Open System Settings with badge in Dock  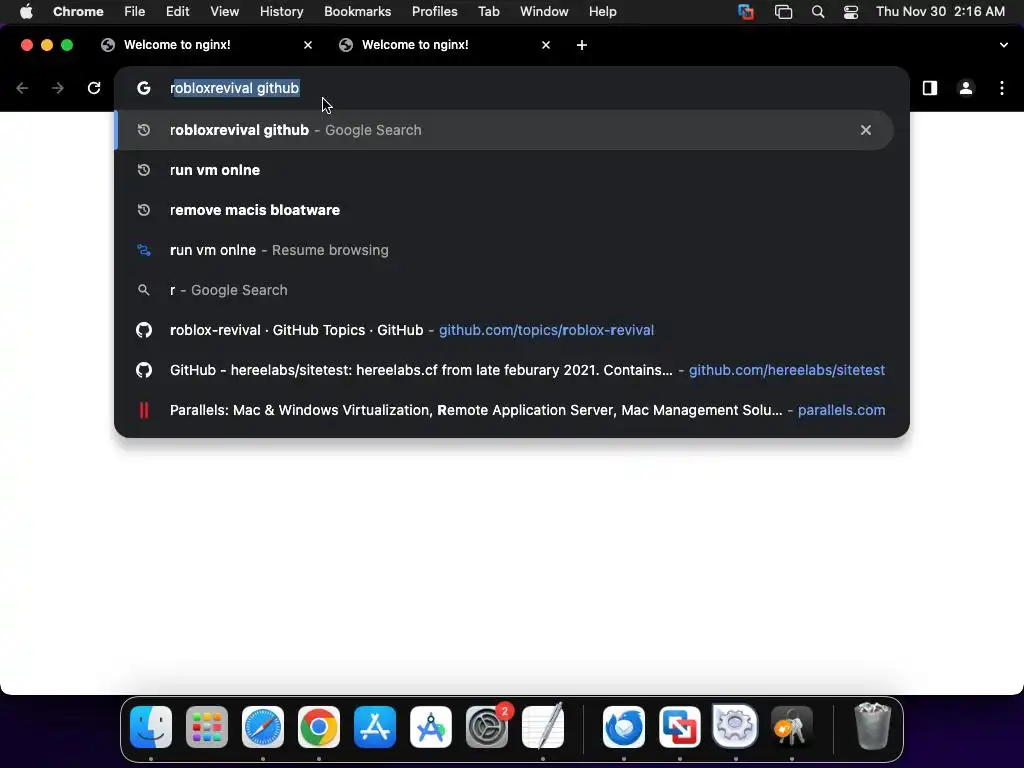point(487,727)
